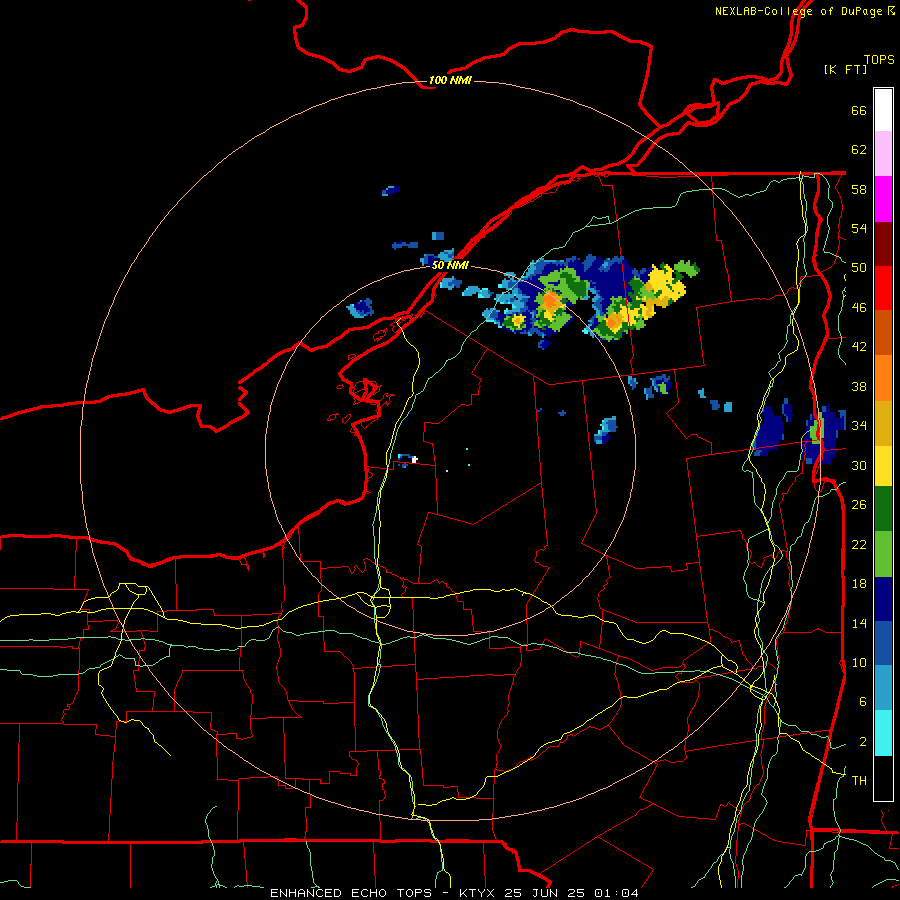This screenshot has height=900, width=900.
Task: Click the 14 value on the legend
Action: tap(859, 623)
